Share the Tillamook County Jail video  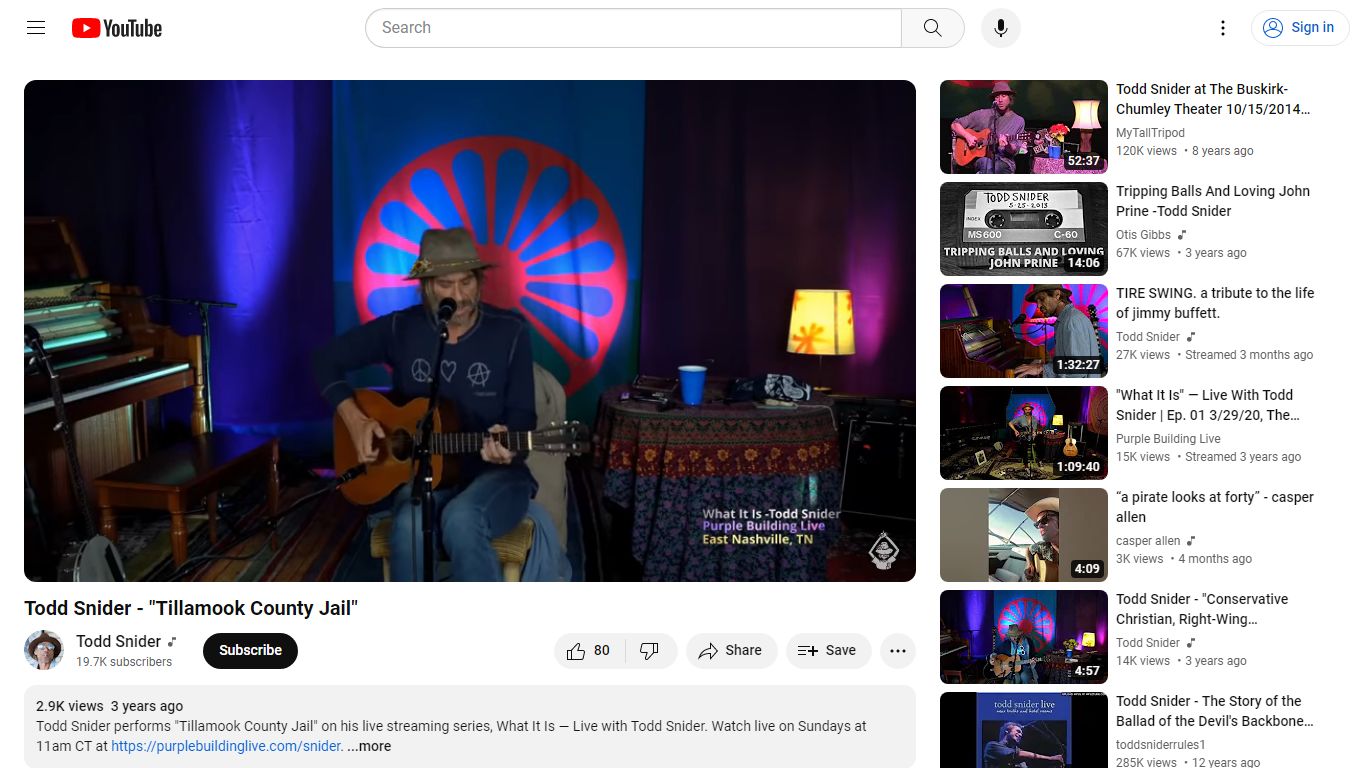731,651
